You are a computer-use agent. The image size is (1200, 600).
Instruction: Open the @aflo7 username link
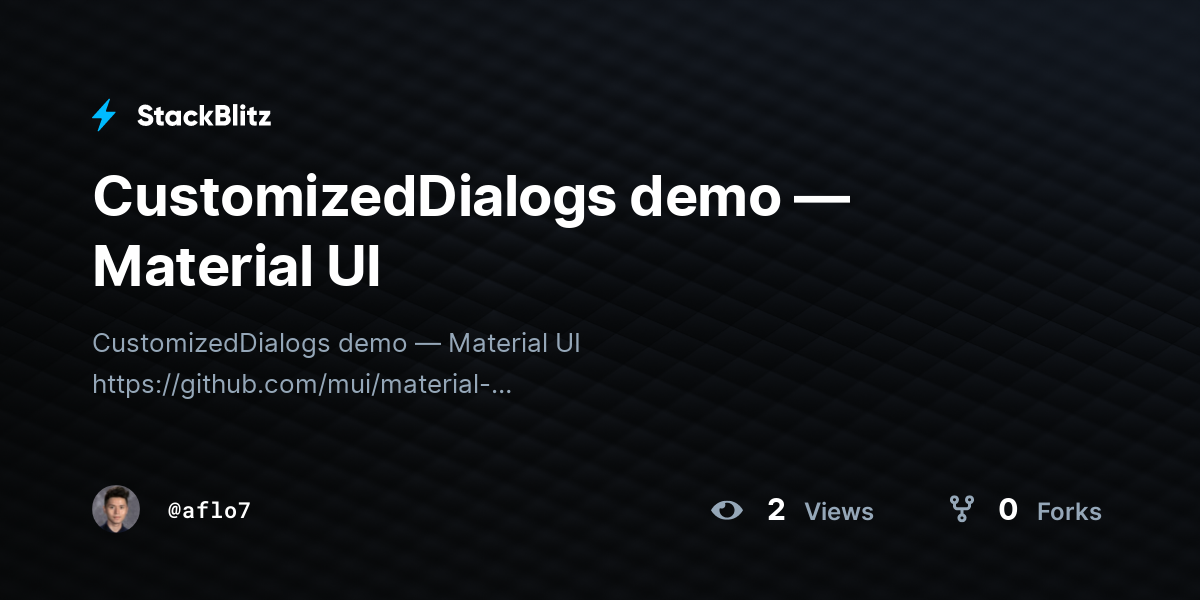(209, 510)
